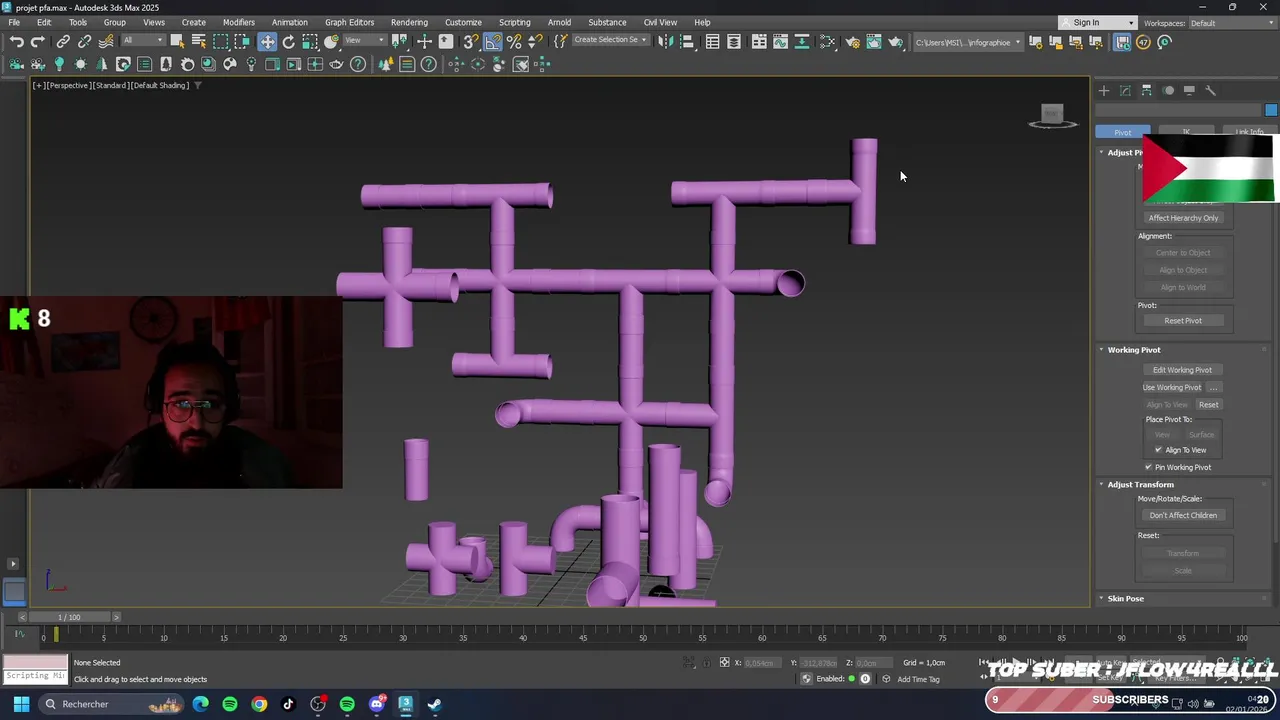
Task: Toggle Angle Snap
Action: pos(493,42)
